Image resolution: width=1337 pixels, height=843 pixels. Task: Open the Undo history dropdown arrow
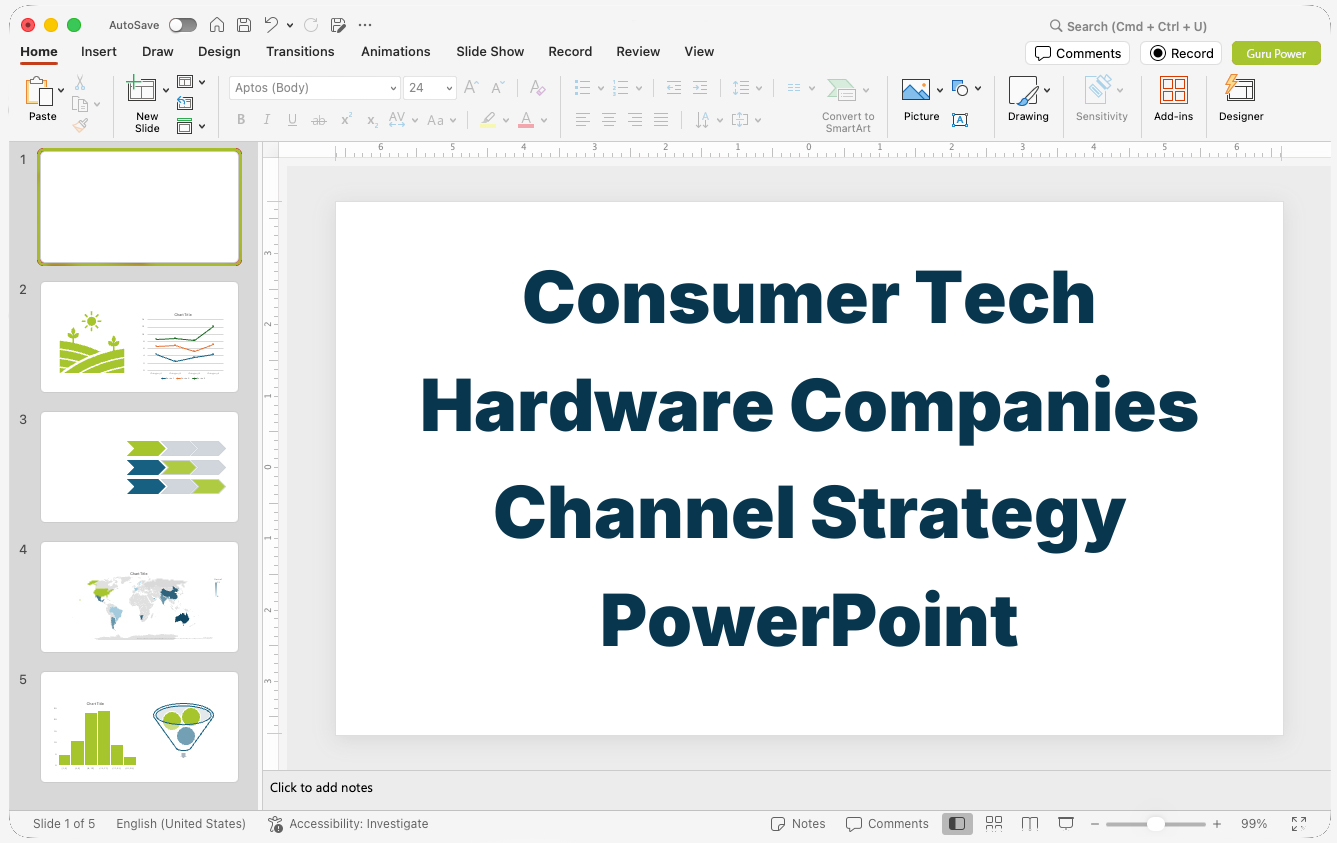(x=290, y=25)
